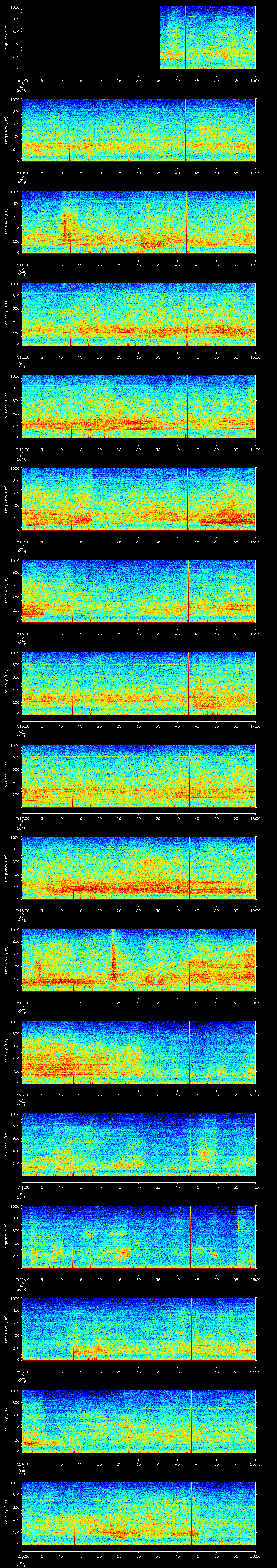Select the spectrogram panel starting at 7:18:00
Viewport: 277px width, 1568px height.
click(139, 868)
